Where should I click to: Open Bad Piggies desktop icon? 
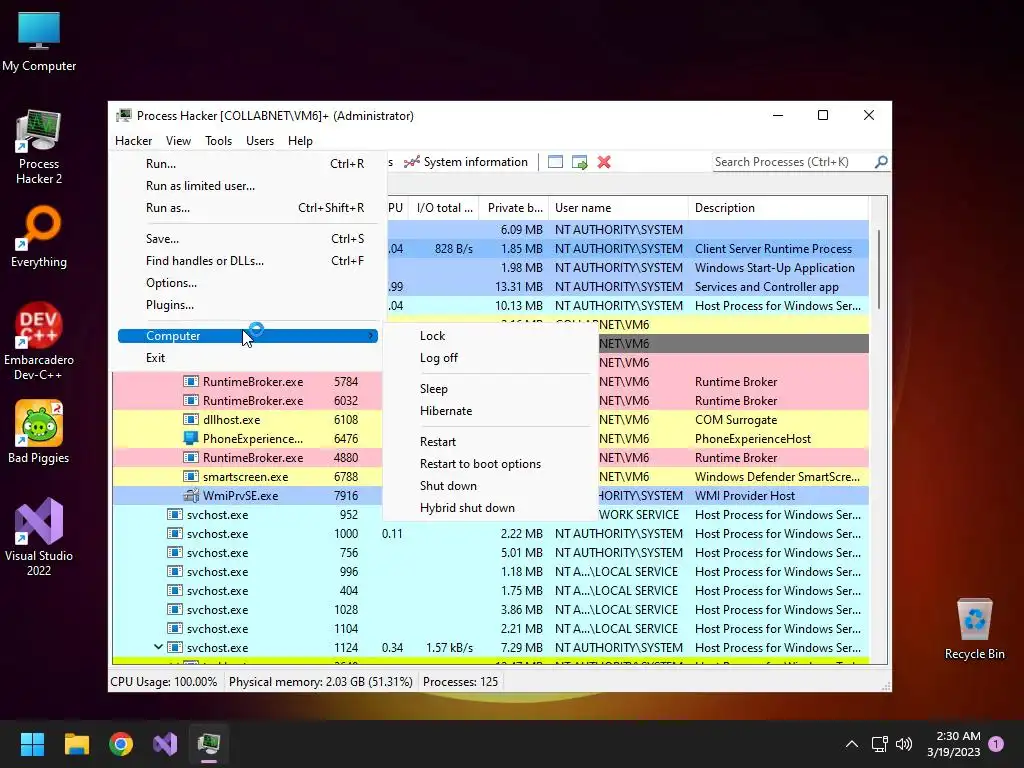[39, 432]
